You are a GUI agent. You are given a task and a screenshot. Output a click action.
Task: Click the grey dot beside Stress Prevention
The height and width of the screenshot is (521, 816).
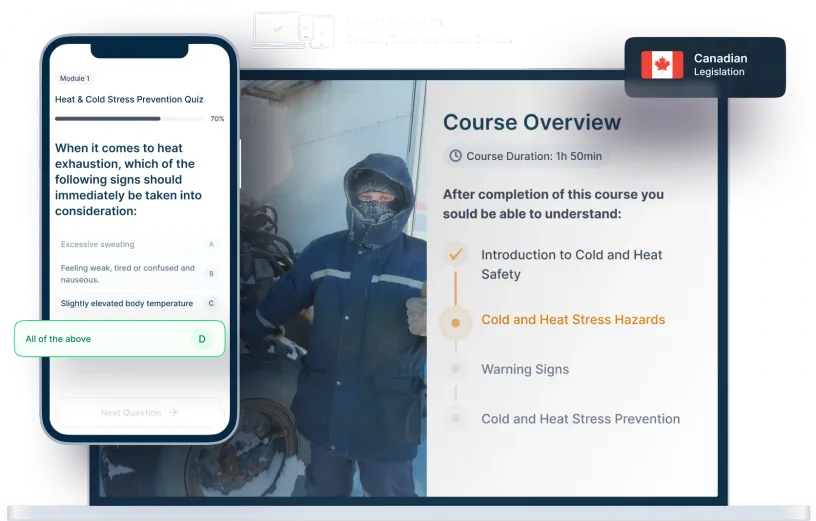pos(455,418)
